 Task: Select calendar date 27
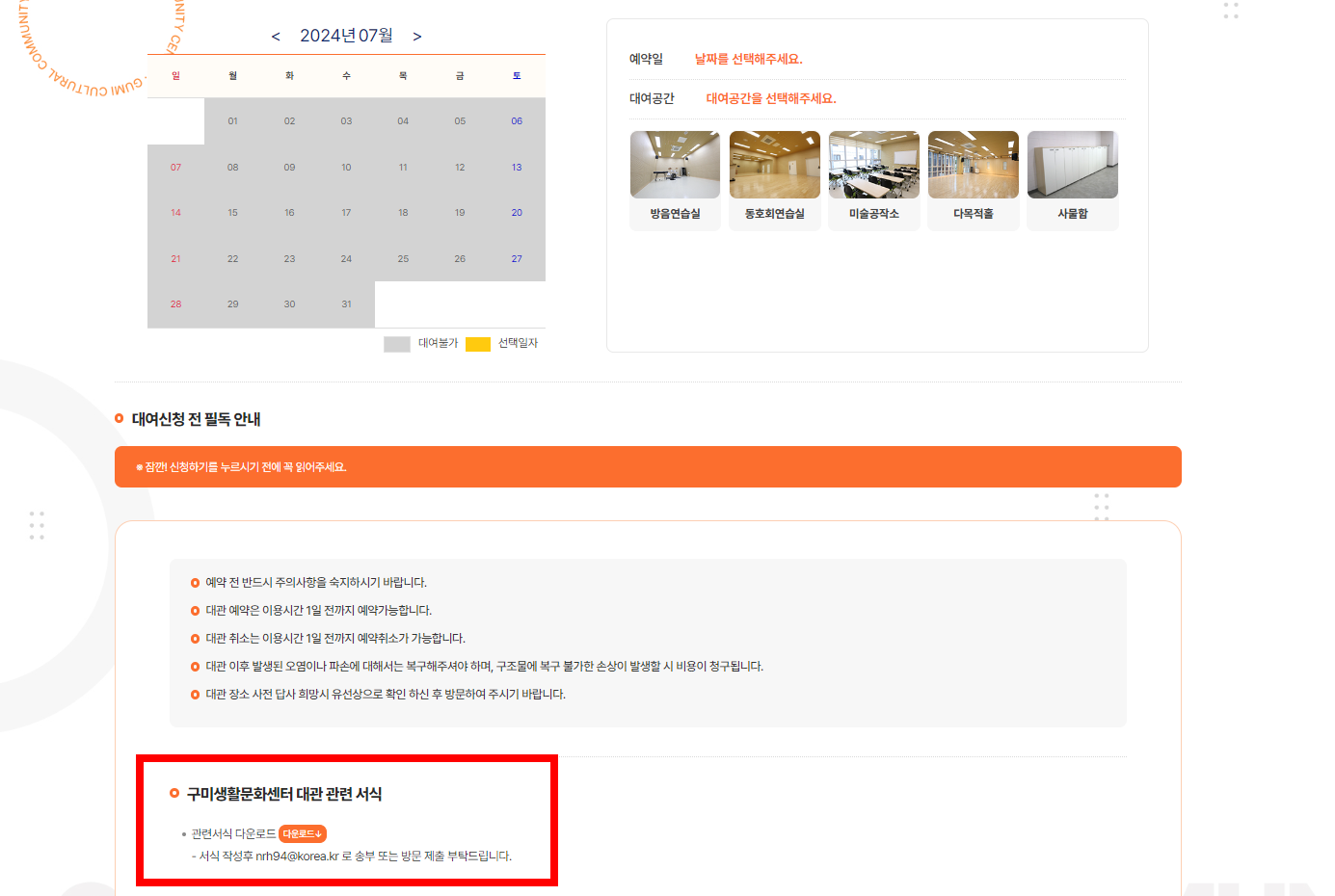[x=517, y=259]
